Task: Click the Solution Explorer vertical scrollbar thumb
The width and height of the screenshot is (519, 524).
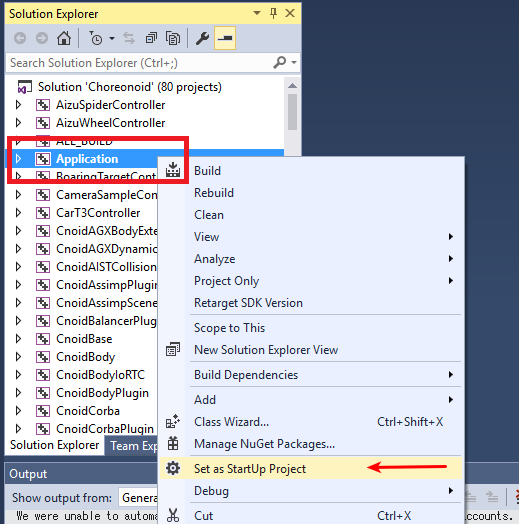Action: coord(292,112)
